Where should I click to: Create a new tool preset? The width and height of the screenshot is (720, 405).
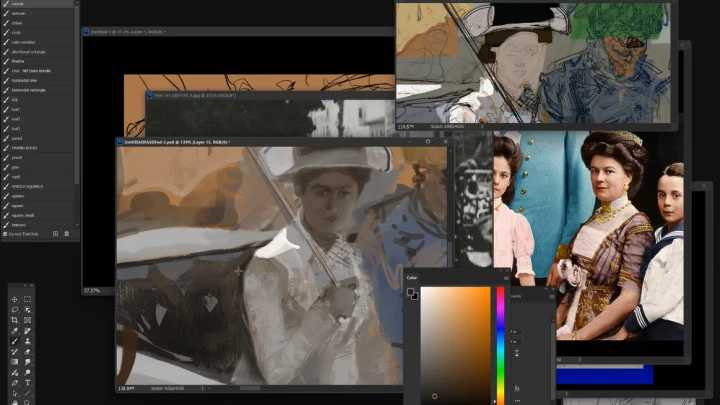point(56,234)
